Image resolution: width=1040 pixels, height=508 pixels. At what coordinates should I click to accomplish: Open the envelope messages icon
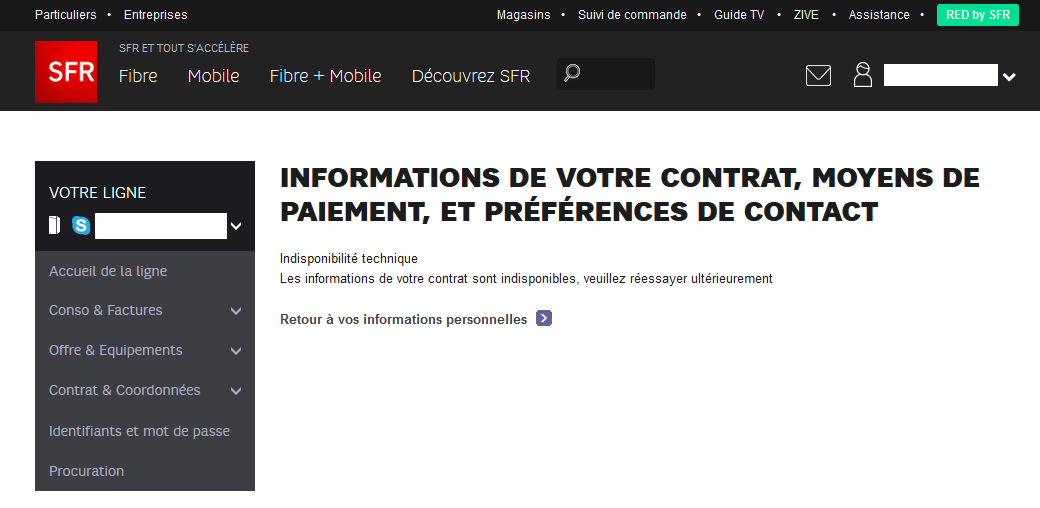pos(818,75)
